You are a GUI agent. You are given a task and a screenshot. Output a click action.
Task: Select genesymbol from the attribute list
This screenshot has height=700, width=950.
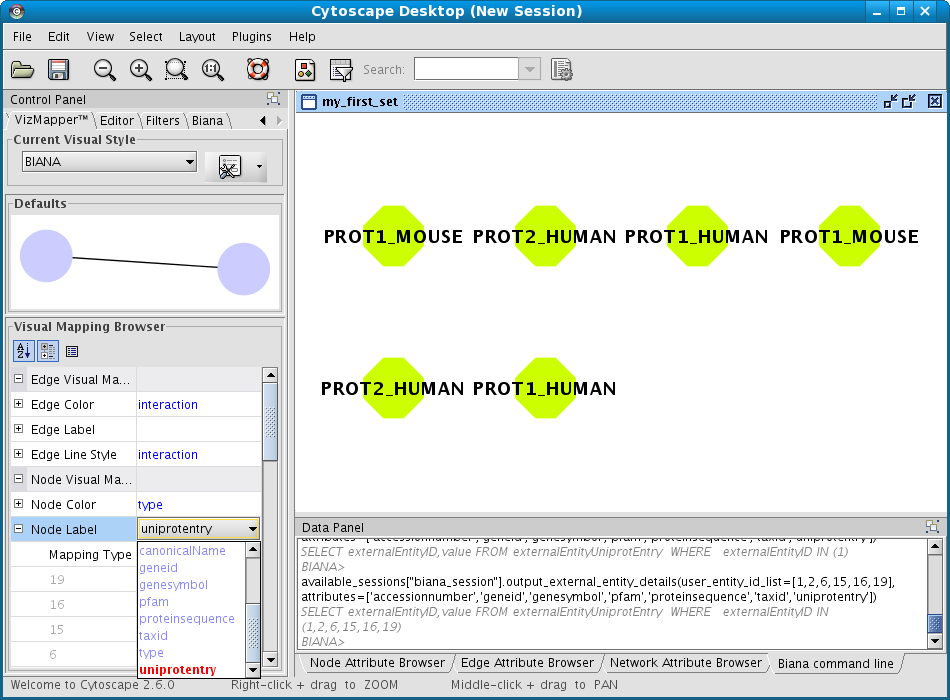click(x=174, y=585)
